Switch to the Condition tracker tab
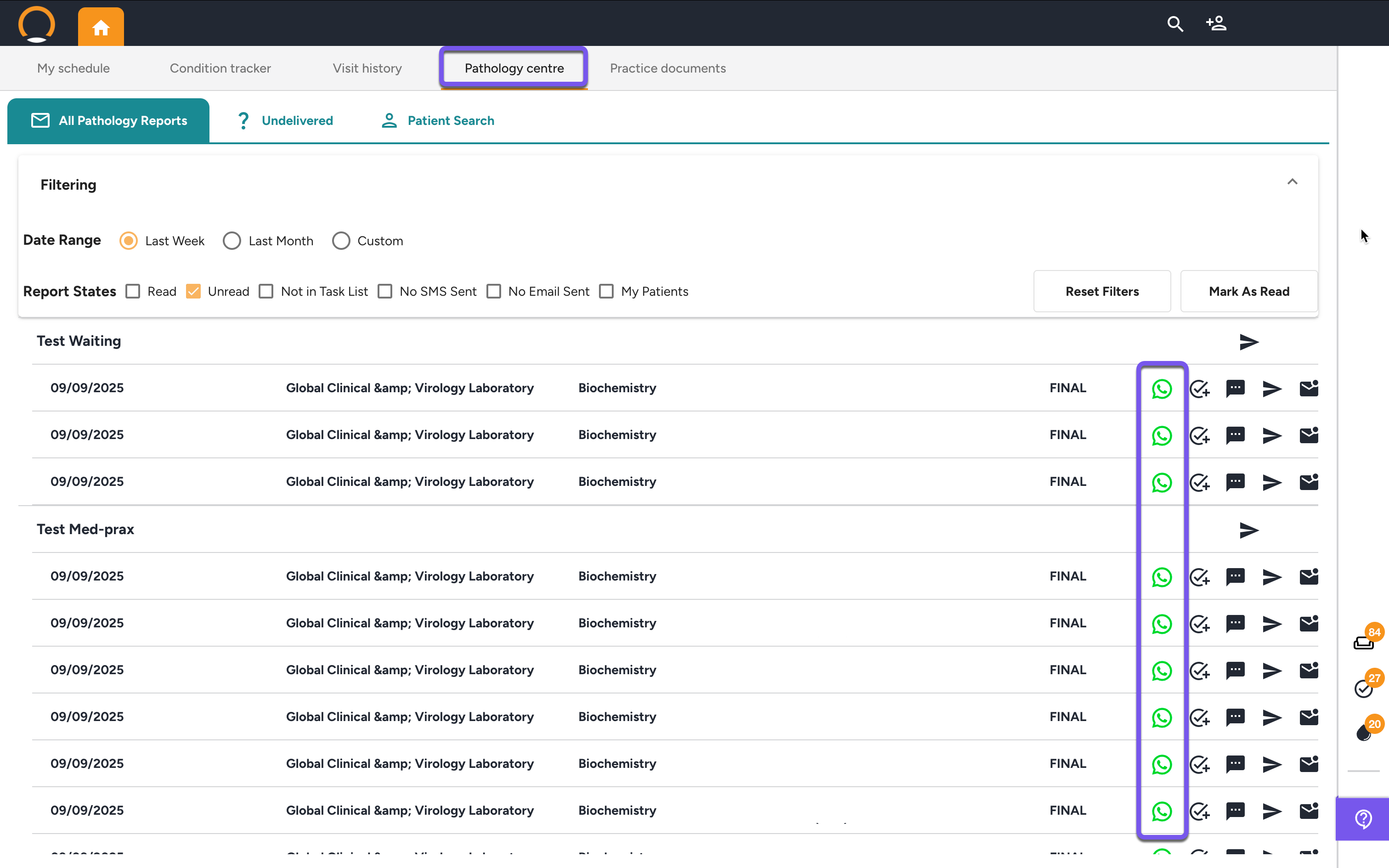Viewport: 1389px width, 868px height. coord(220,68)
